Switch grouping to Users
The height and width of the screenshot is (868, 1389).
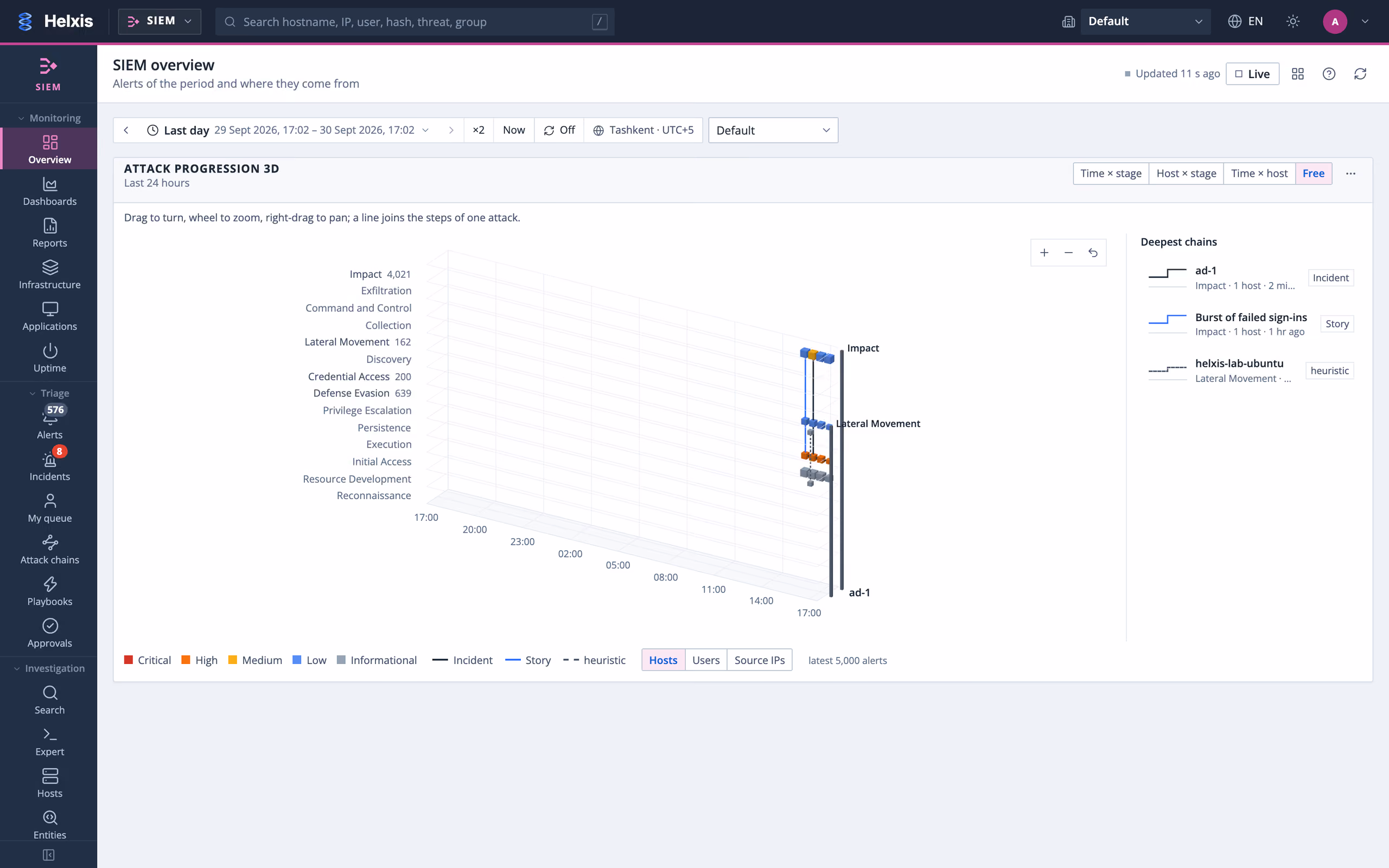(x=705, y=660)
